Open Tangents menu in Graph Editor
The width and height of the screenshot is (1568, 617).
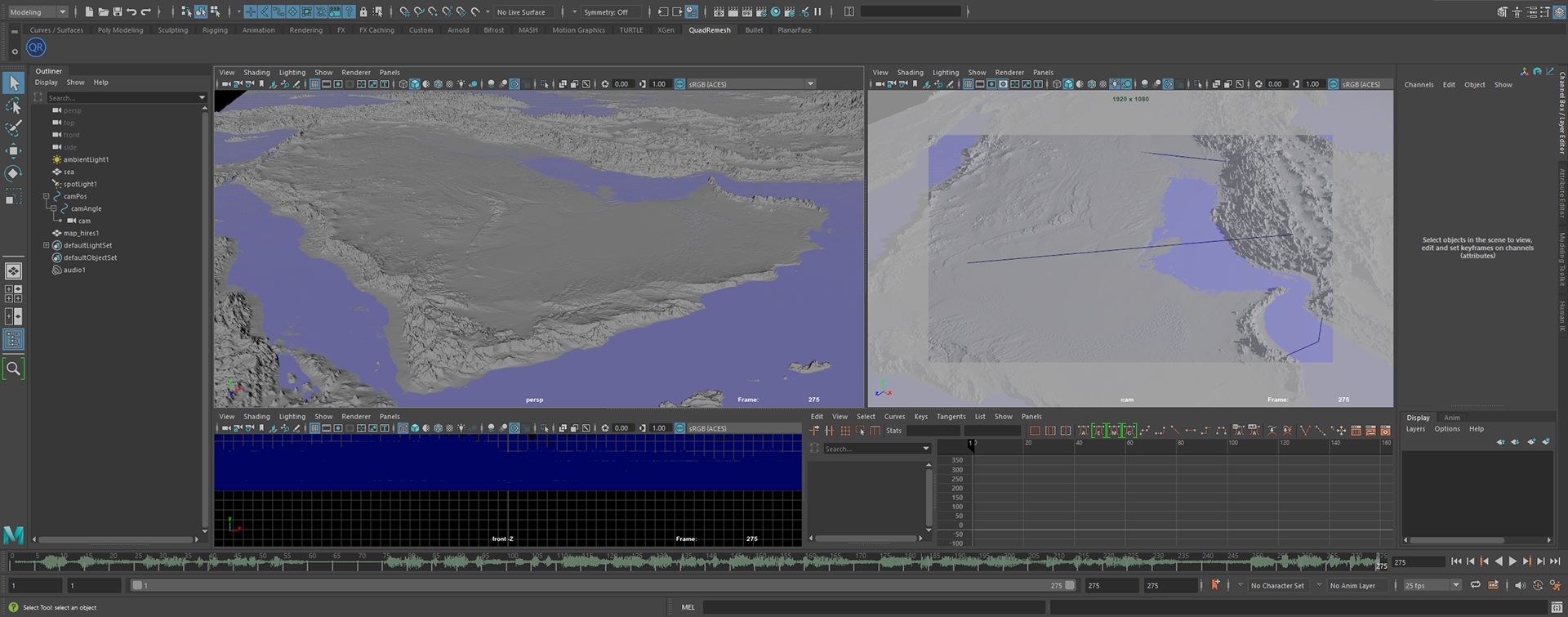[951, 417]
